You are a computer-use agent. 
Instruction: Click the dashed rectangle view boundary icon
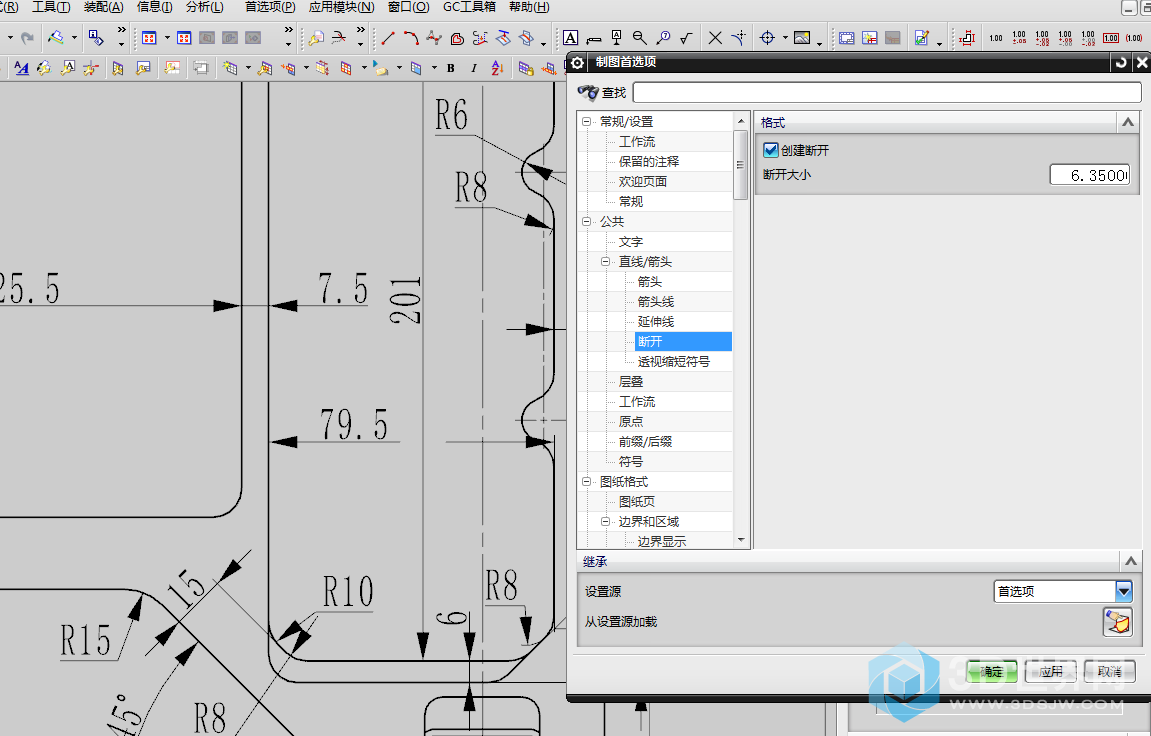(x=847, y=37)
